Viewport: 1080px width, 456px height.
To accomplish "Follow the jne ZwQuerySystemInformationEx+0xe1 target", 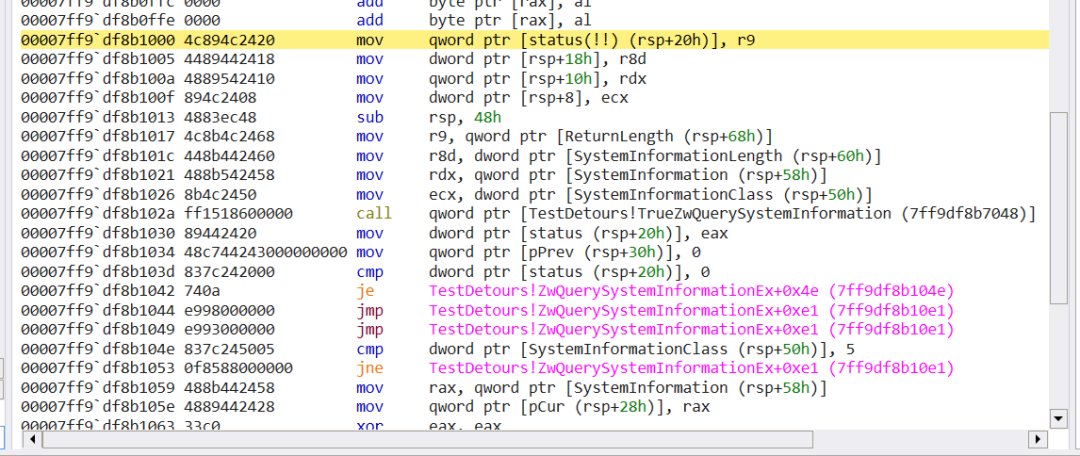I will [x=692, y=369].
